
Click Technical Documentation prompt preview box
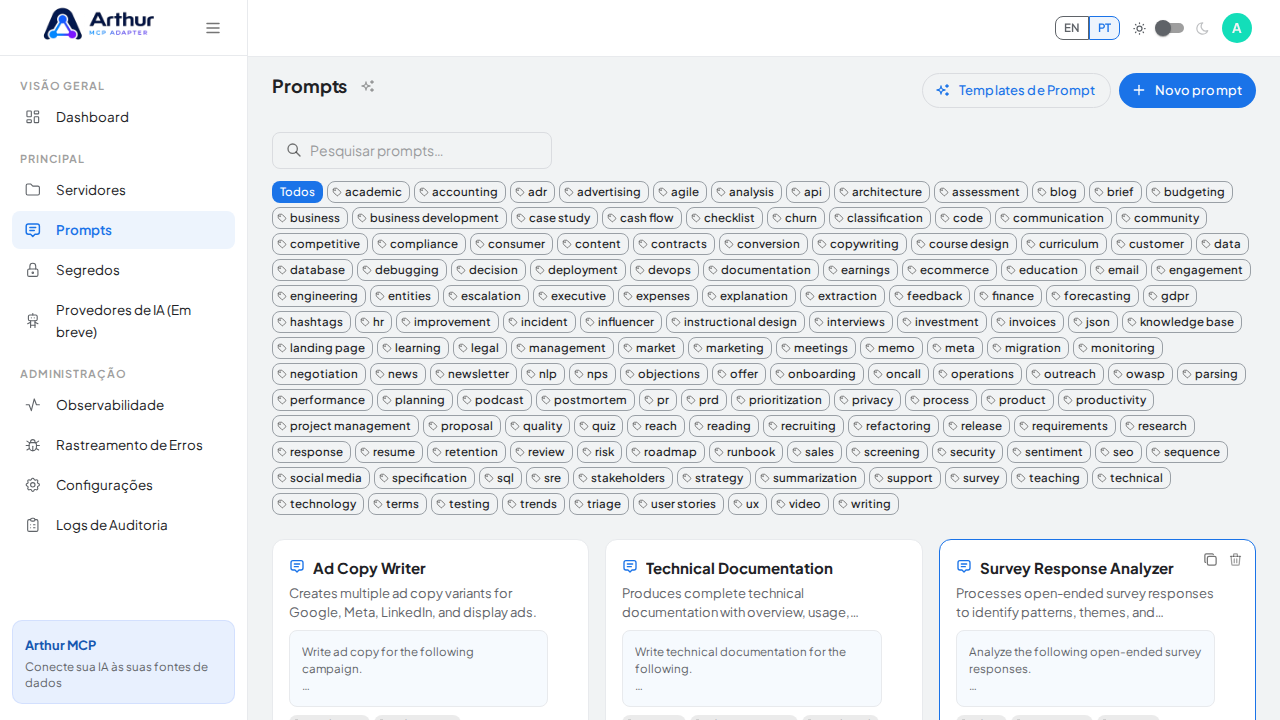[752, 668]
